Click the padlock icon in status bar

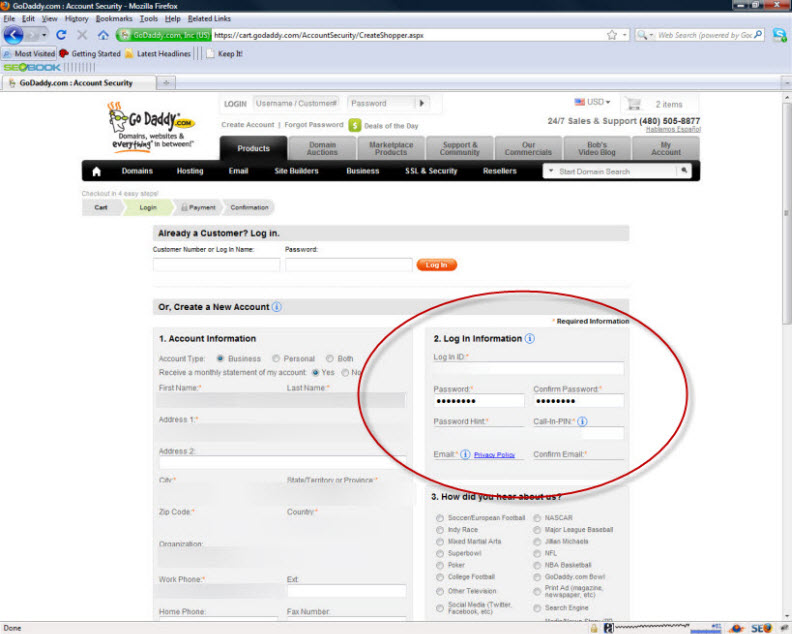click(594, 628)
